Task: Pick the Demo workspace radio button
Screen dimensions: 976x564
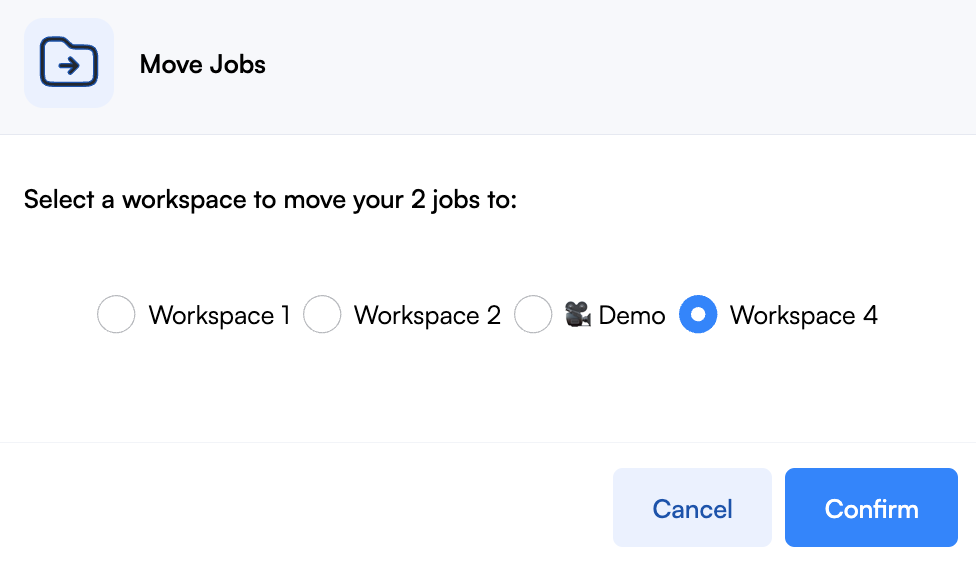Action: coord(533,314)
